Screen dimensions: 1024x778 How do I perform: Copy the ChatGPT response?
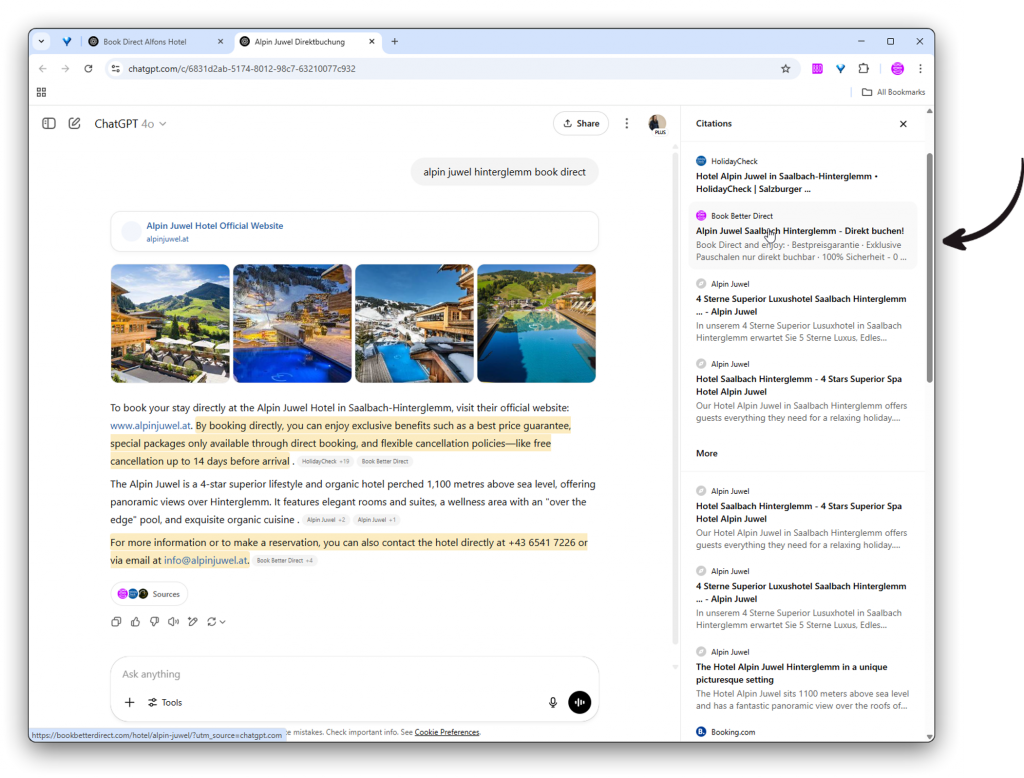(x=117, y=621)
